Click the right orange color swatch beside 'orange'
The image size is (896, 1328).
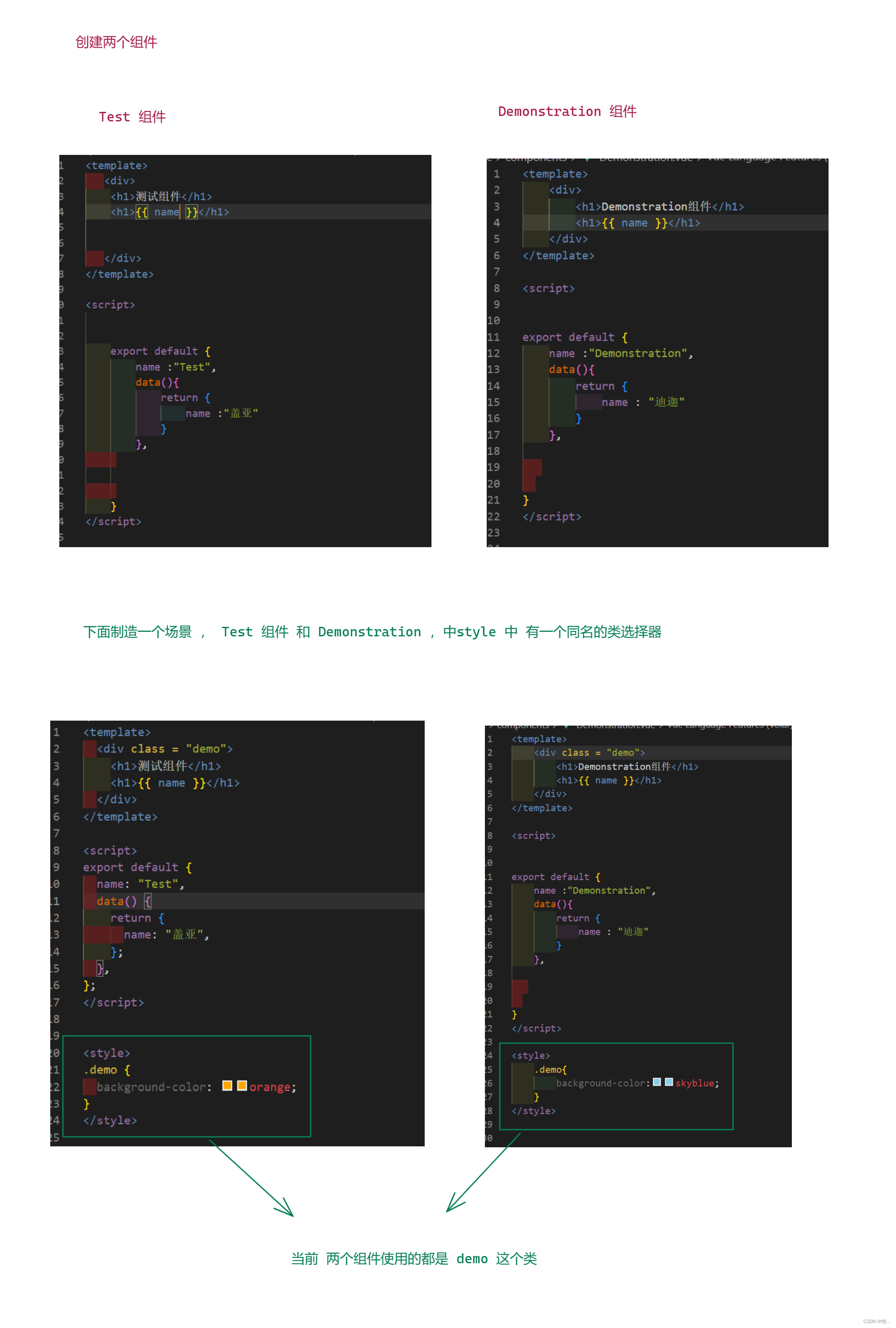coord(242,1085)
